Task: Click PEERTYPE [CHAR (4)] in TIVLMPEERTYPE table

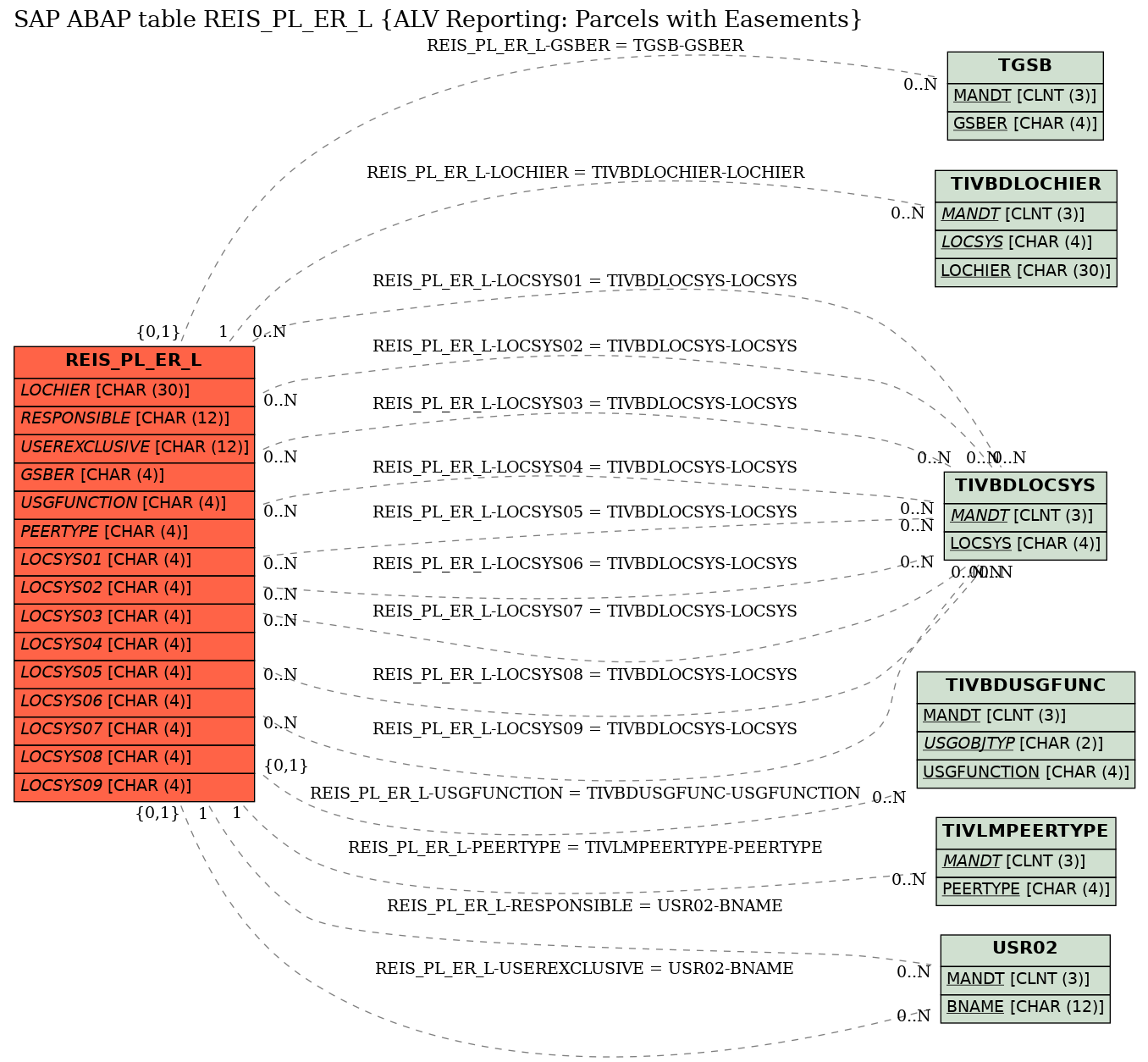Action: tap(1026, 890)
